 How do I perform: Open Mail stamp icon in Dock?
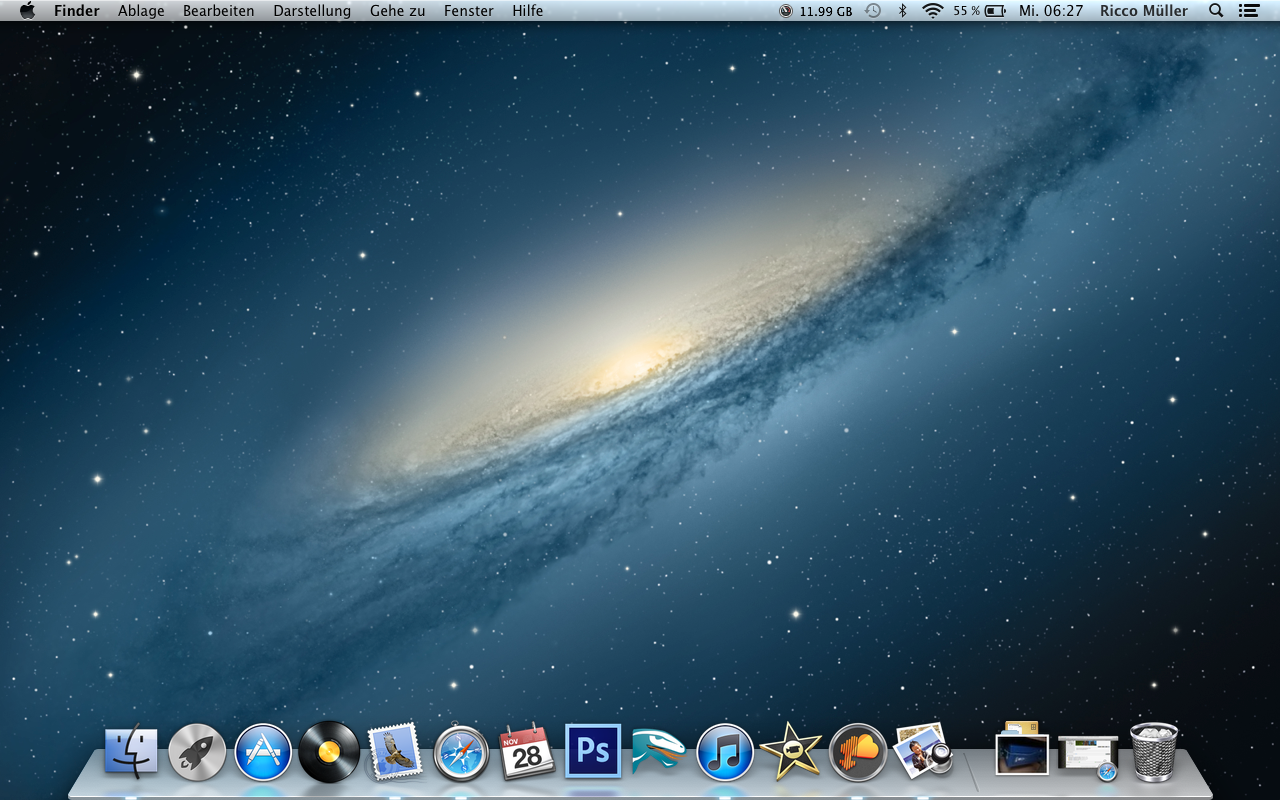point(395,752)
